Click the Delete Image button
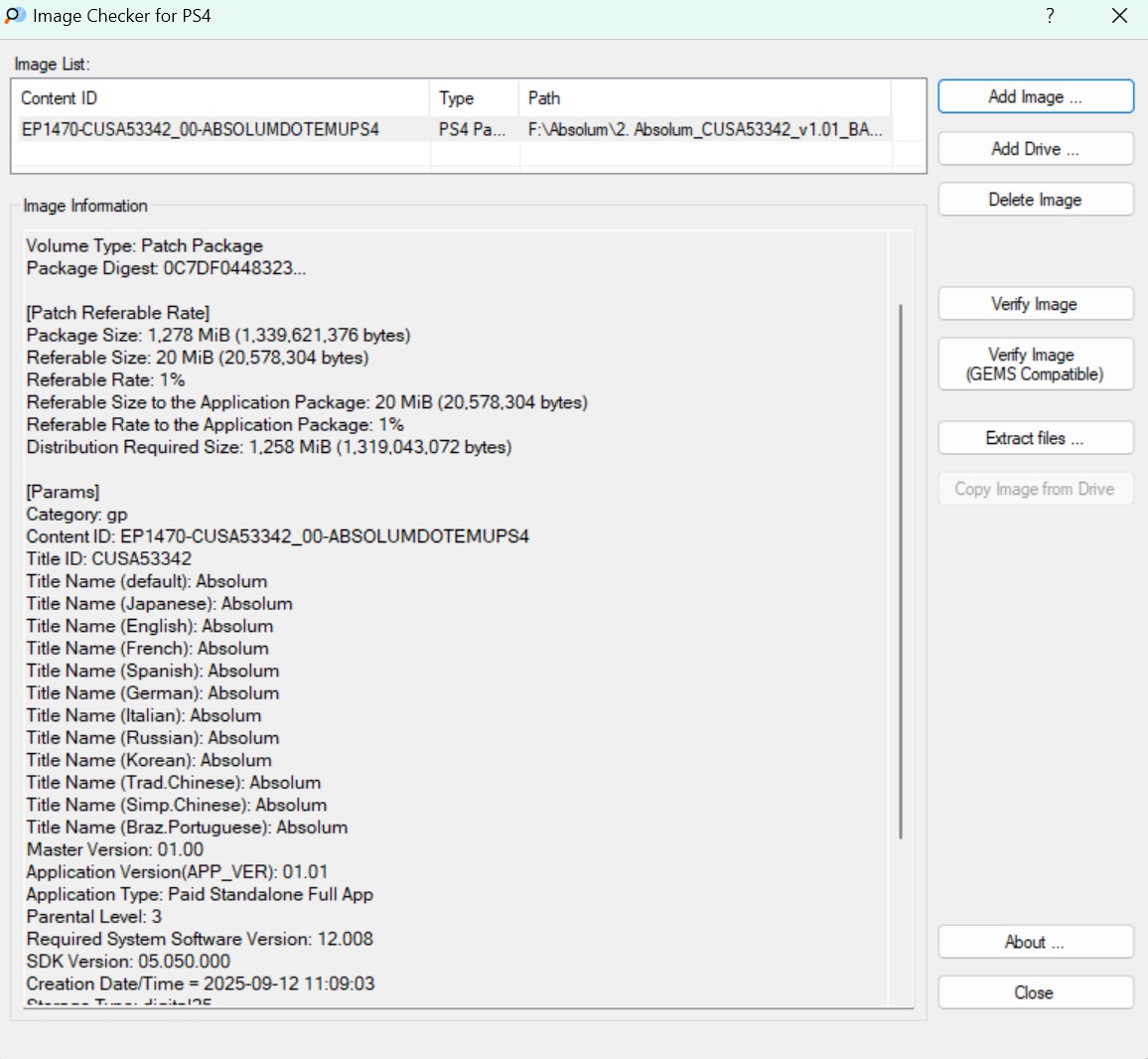The width and height of the screenshot is (1148, 1059). pyautogui.click(x=1035, y=200)
